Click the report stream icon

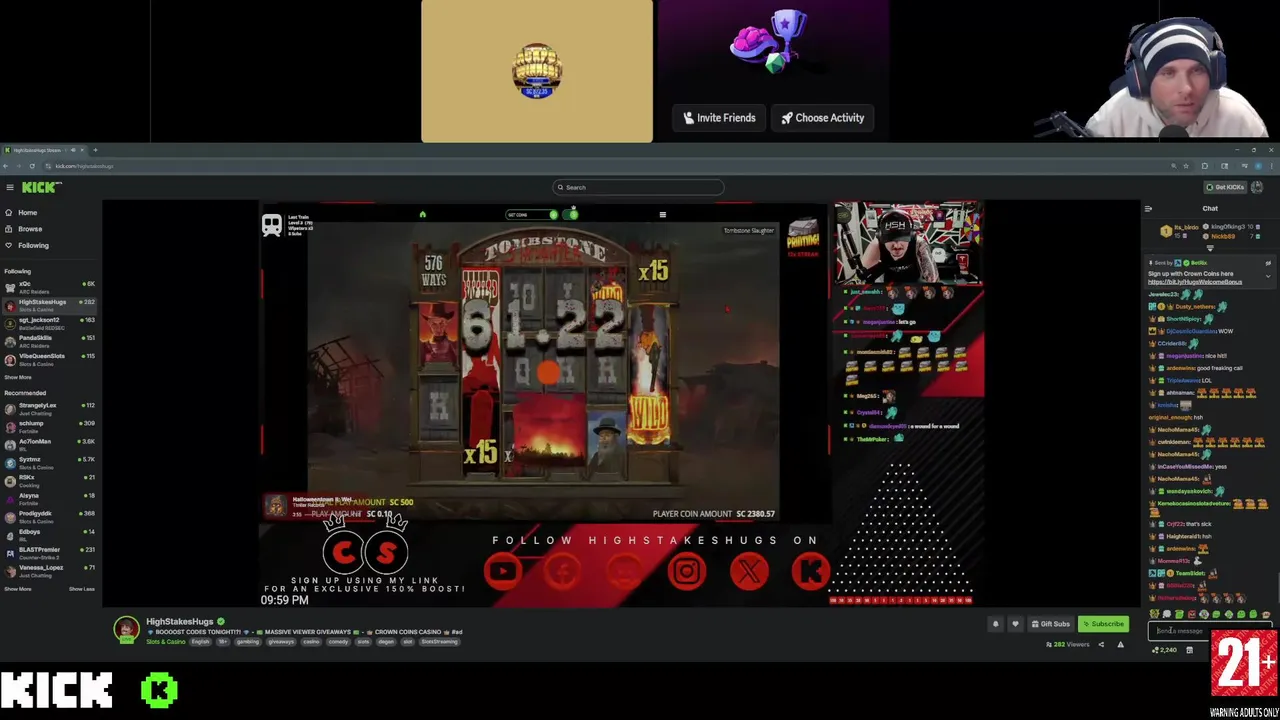coord(1120,645)
